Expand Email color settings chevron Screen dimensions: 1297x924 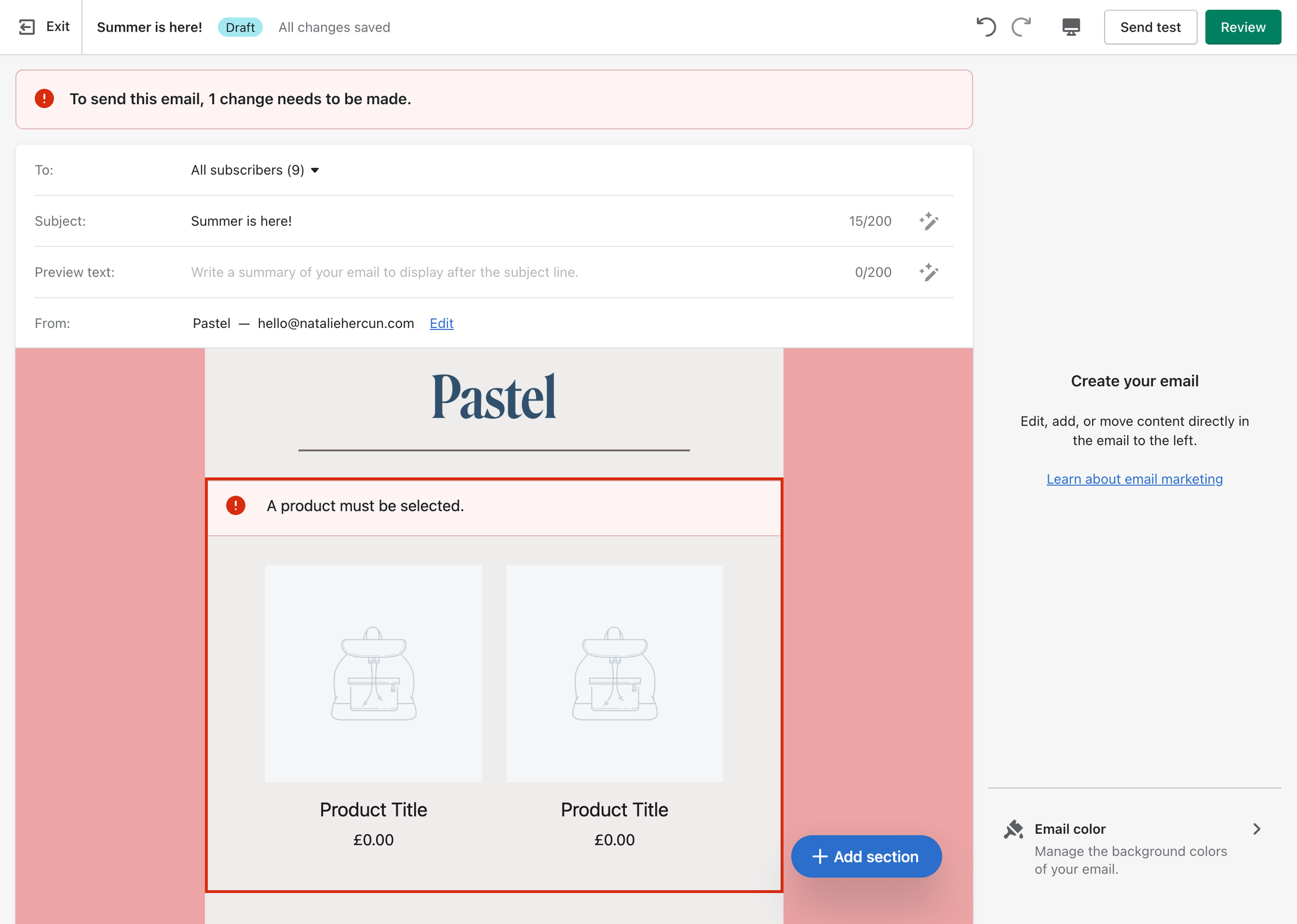point(1256,829)
